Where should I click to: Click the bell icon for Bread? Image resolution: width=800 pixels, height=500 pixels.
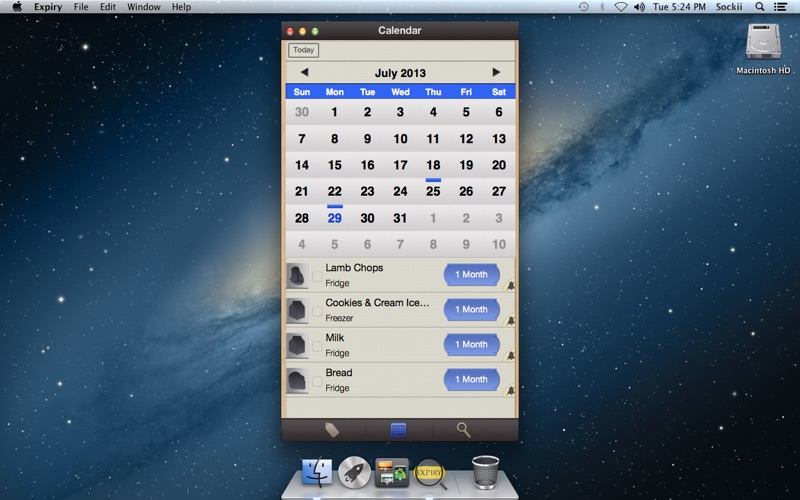tap(510, 391)
